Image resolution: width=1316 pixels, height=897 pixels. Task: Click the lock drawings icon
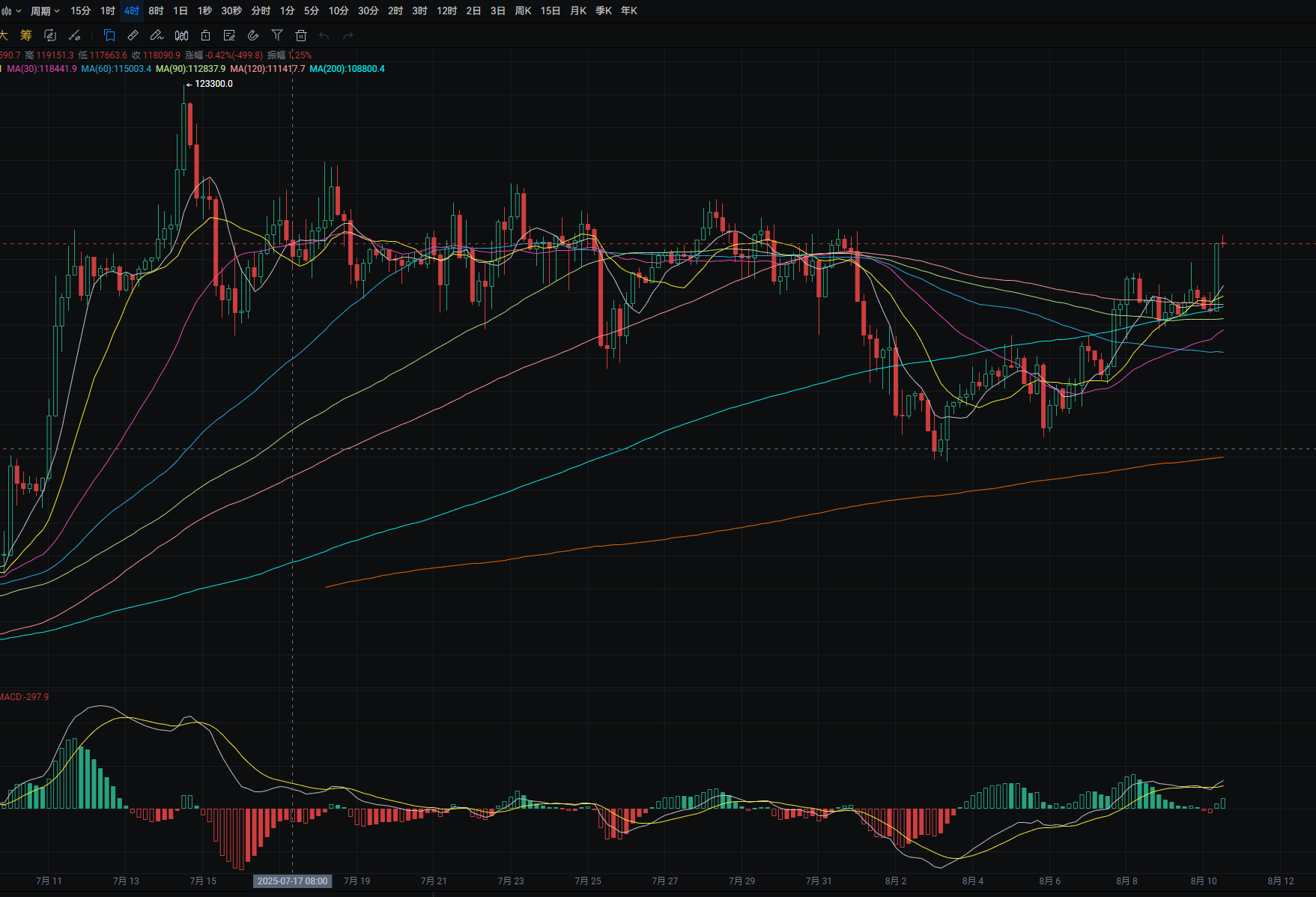tap(205, 35)
